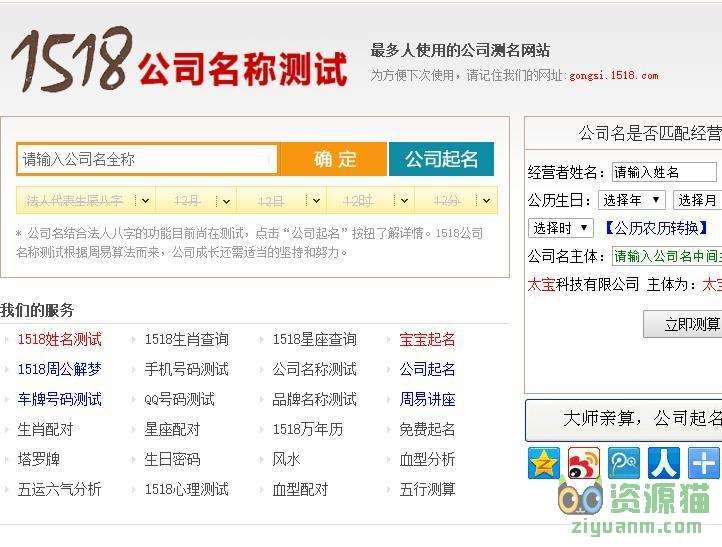Focus the 请输入公司名全称 input field
Image resolution: width=722 pixels, height=547 pixels.
[147, 159]
